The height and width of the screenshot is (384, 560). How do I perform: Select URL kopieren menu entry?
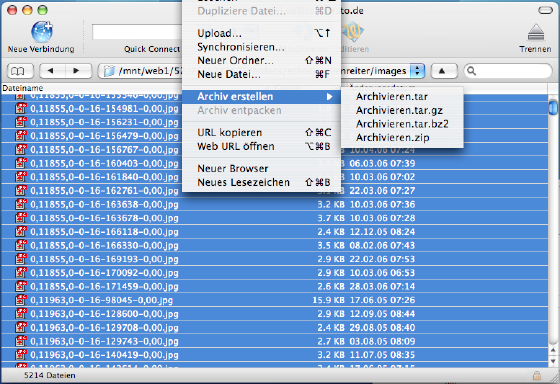pos(261,133)
